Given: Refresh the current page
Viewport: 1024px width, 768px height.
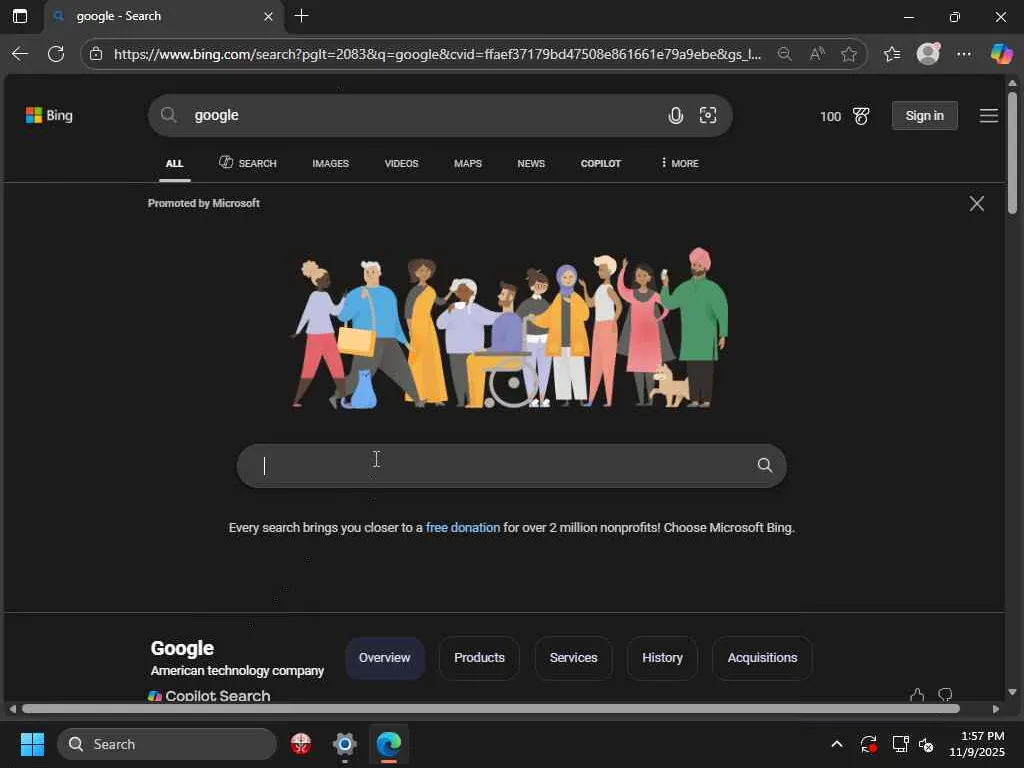Looking at the screenshot, I should click(56, 54).
